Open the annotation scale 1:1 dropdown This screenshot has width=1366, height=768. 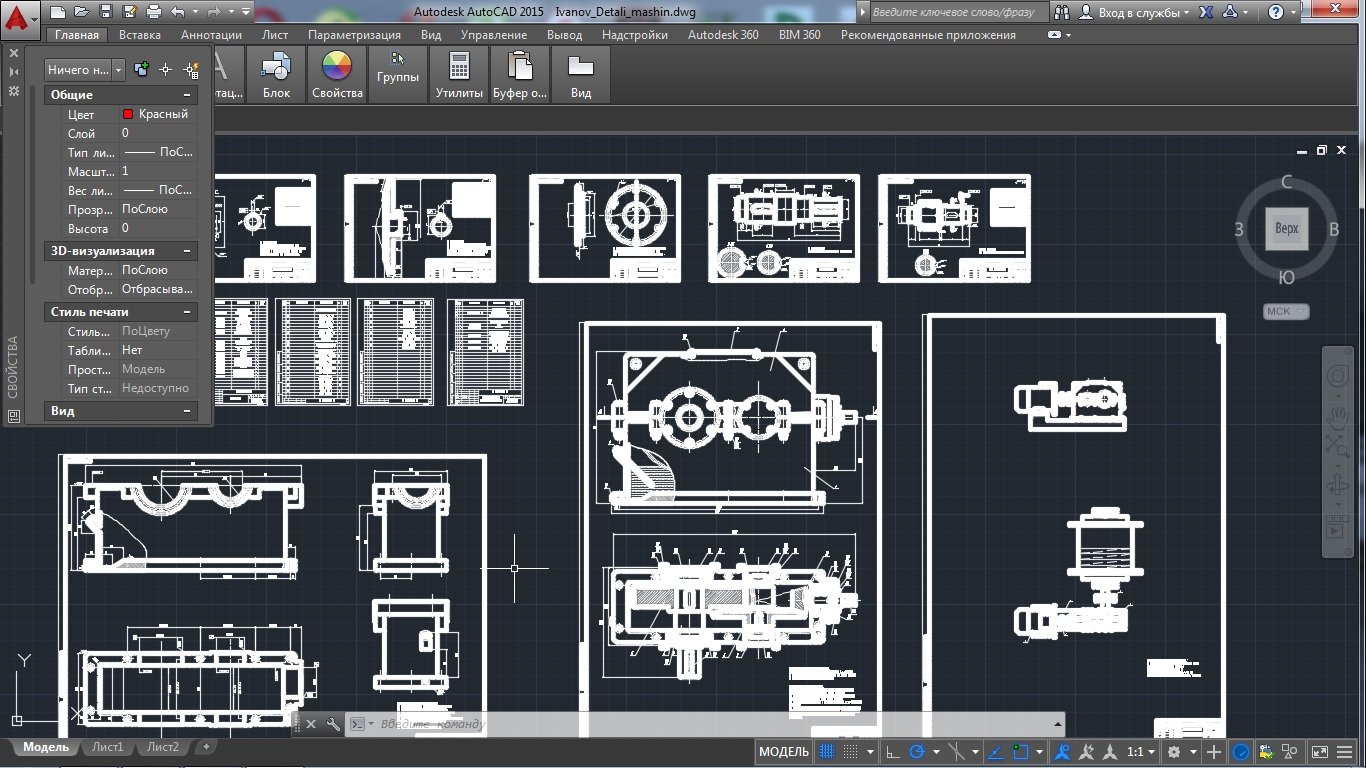1140,752
